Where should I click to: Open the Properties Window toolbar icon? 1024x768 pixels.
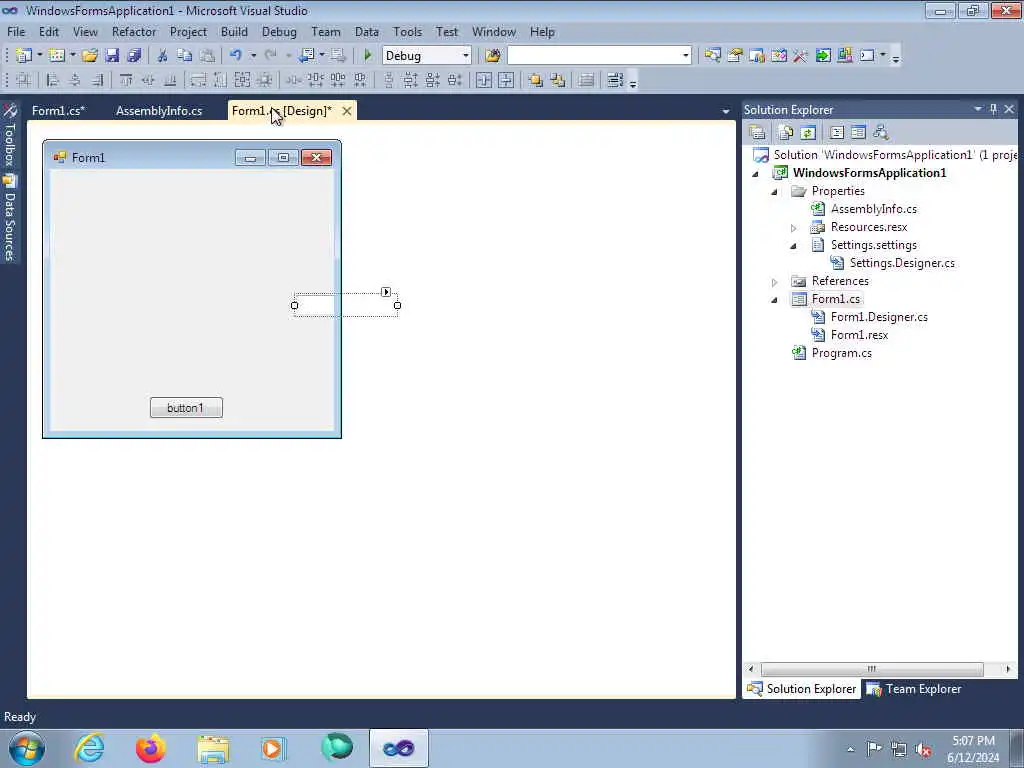[735, 56]
